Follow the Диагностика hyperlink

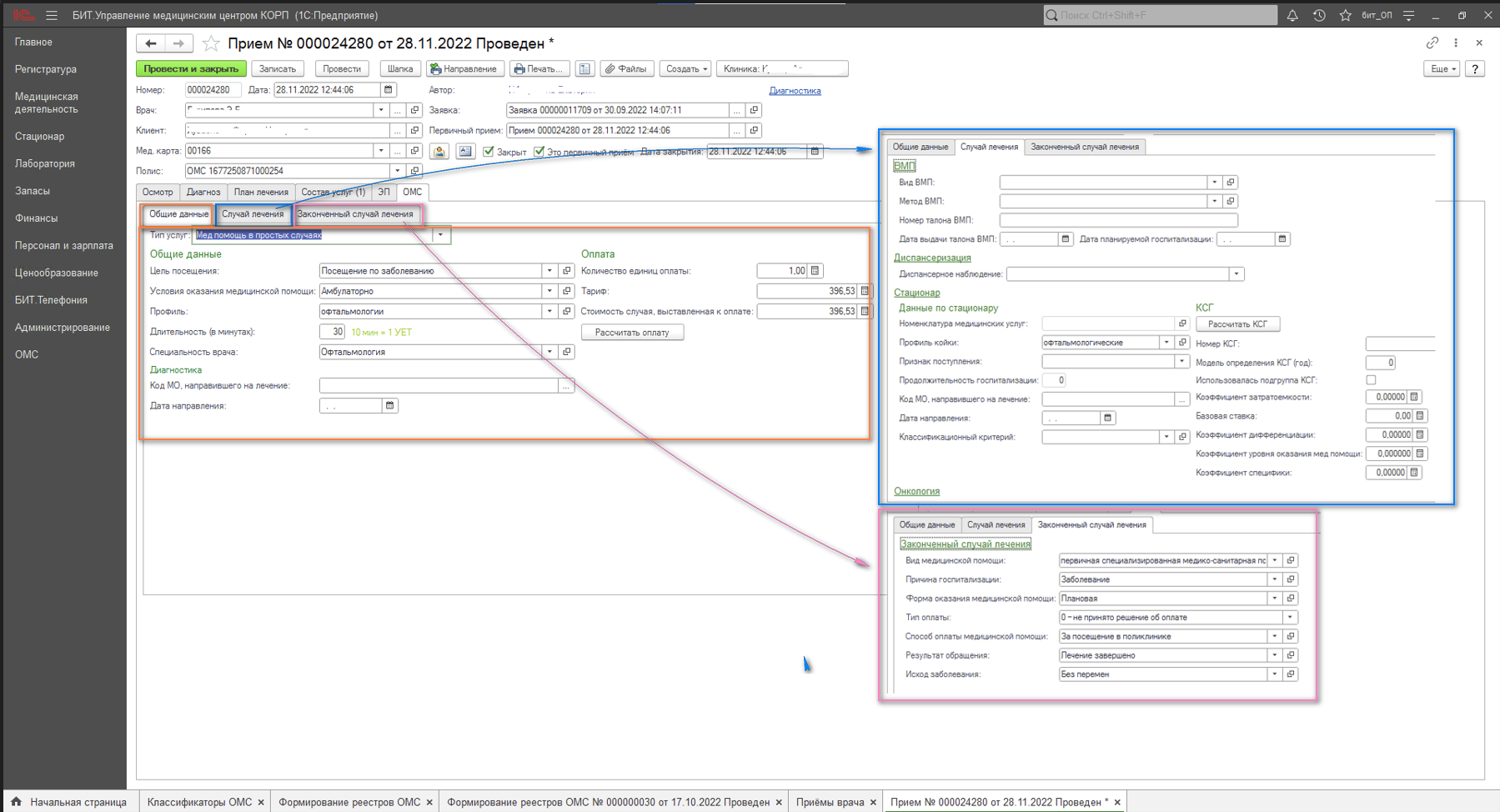point(795,91)
